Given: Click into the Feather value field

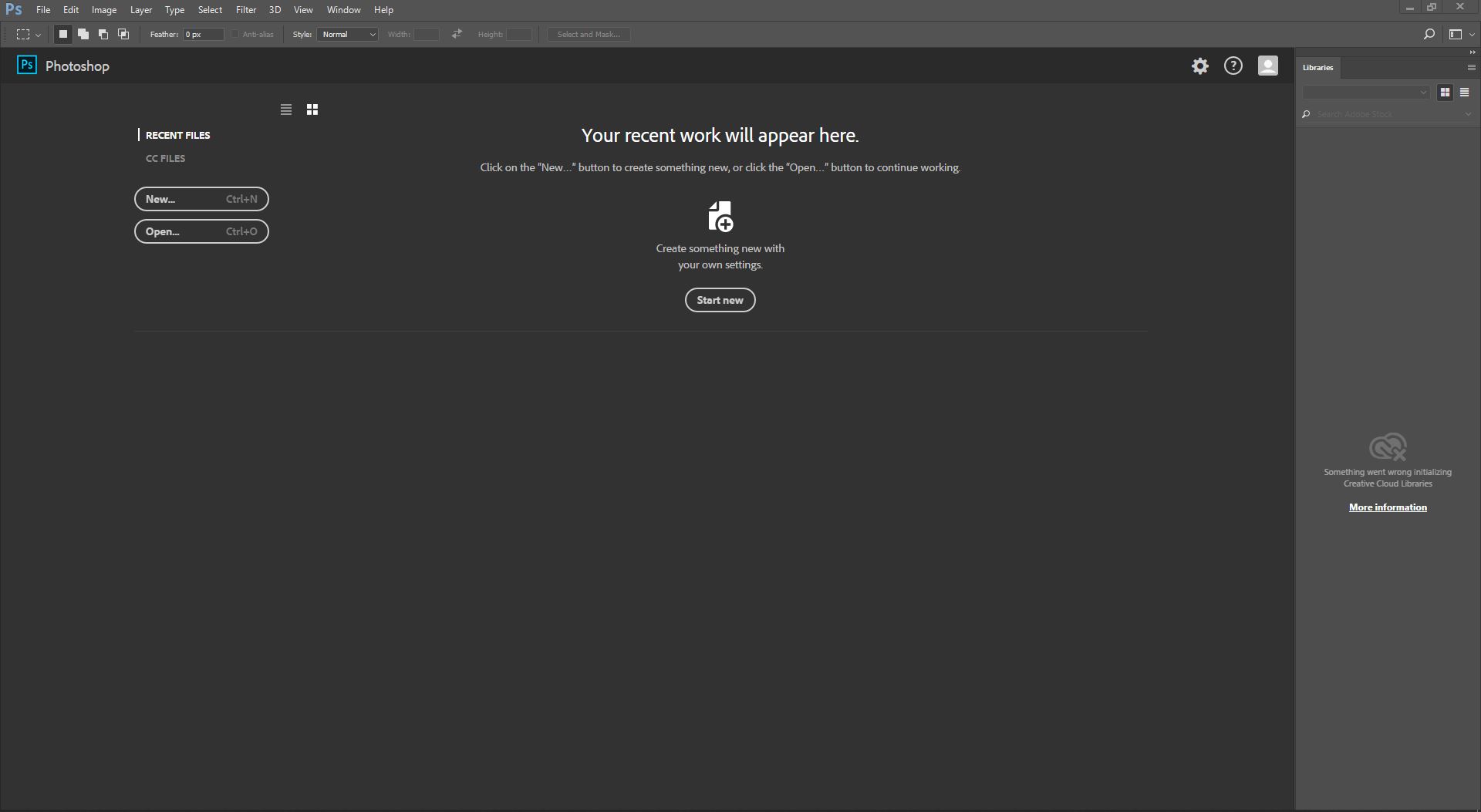Looking at the screenshot, I should [203, 34].
